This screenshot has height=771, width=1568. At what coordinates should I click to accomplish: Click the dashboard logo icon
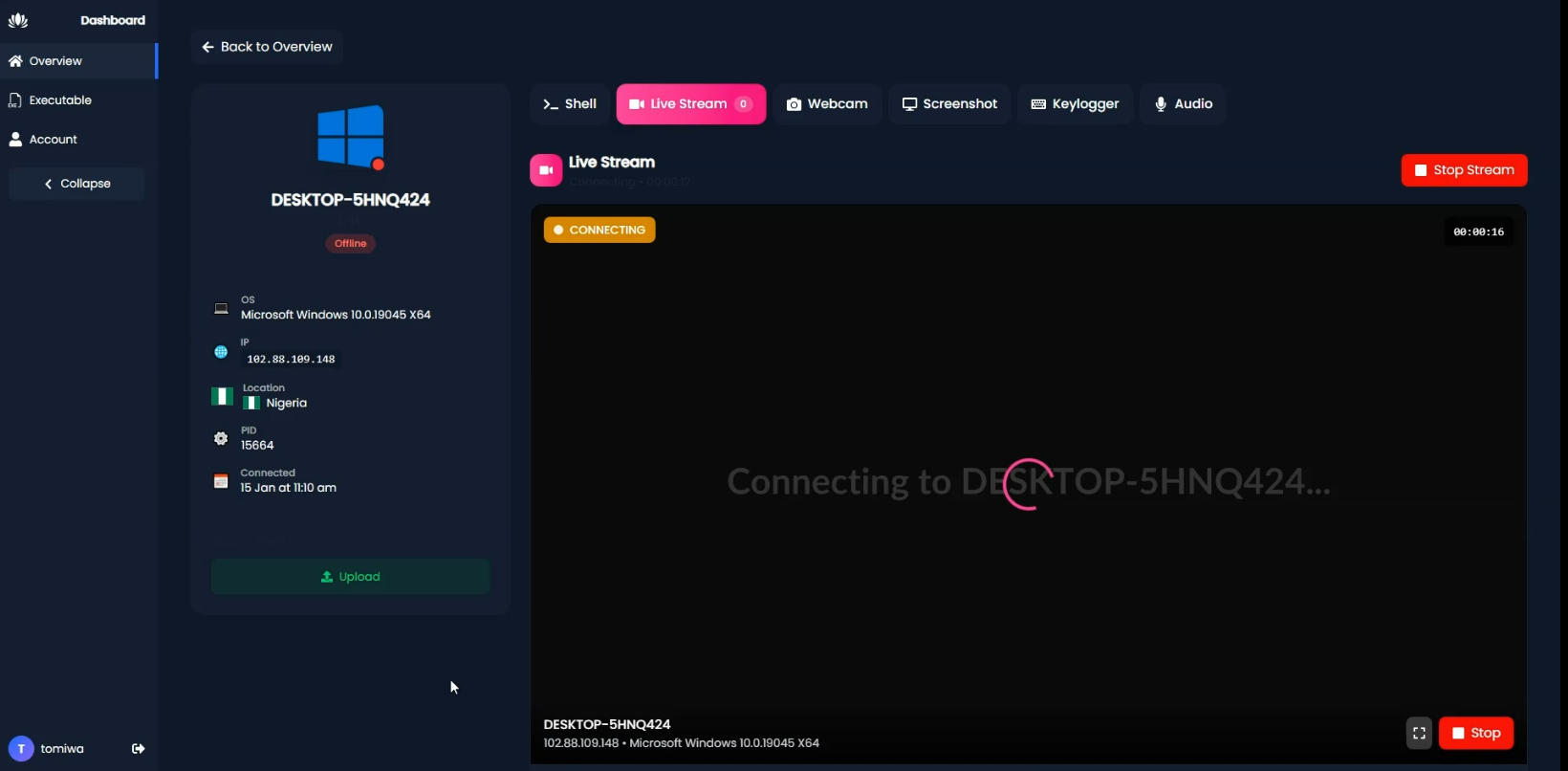[18, 20]
